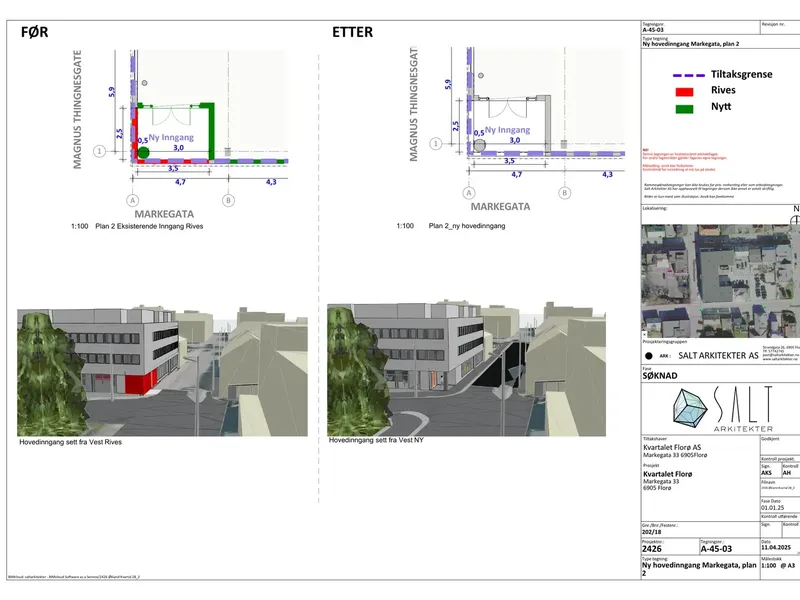The width and height of the screenshot is (800, 600).
Task: Click the 5,9 dimension in FØR plan
Action: click(112, 92)
